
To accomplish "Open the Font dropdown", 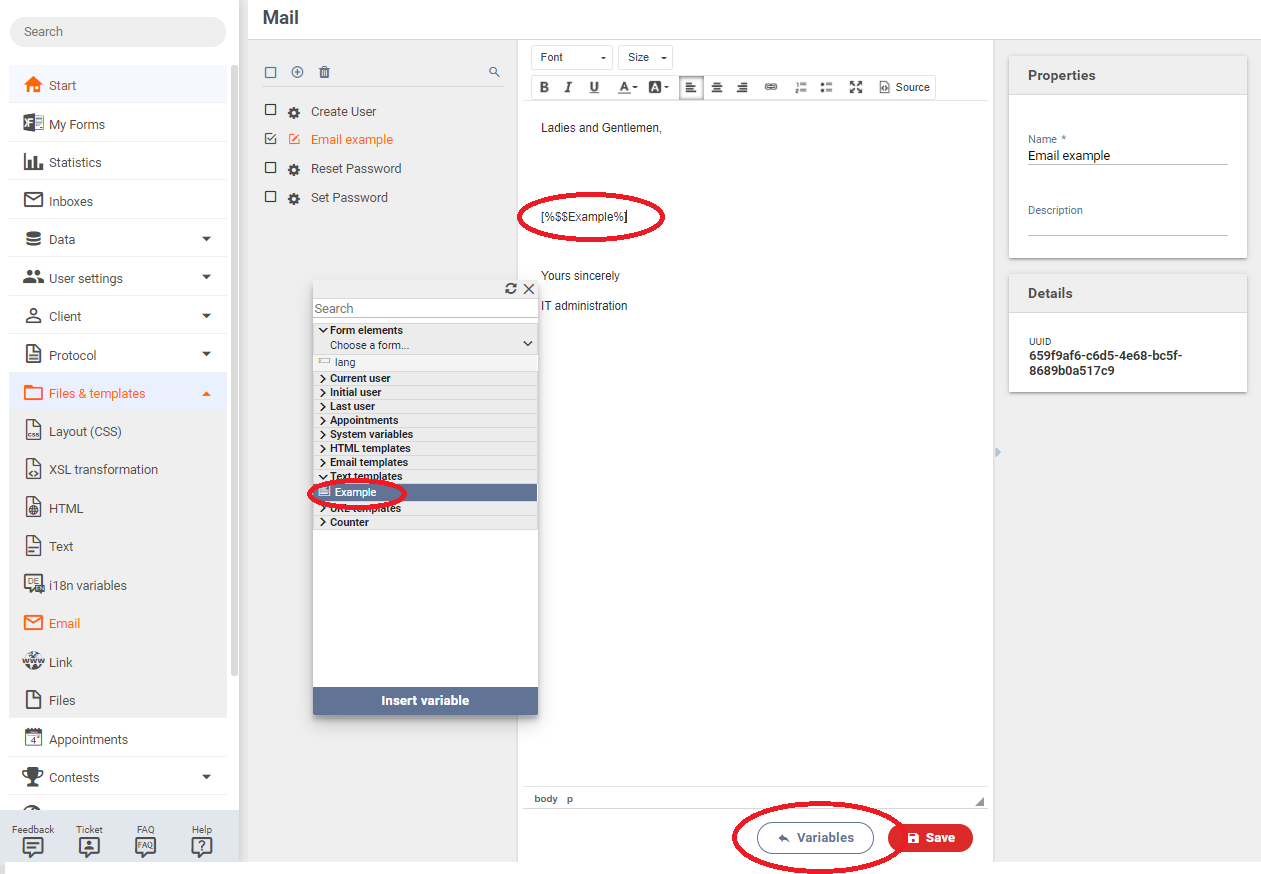I will point(573,58).
